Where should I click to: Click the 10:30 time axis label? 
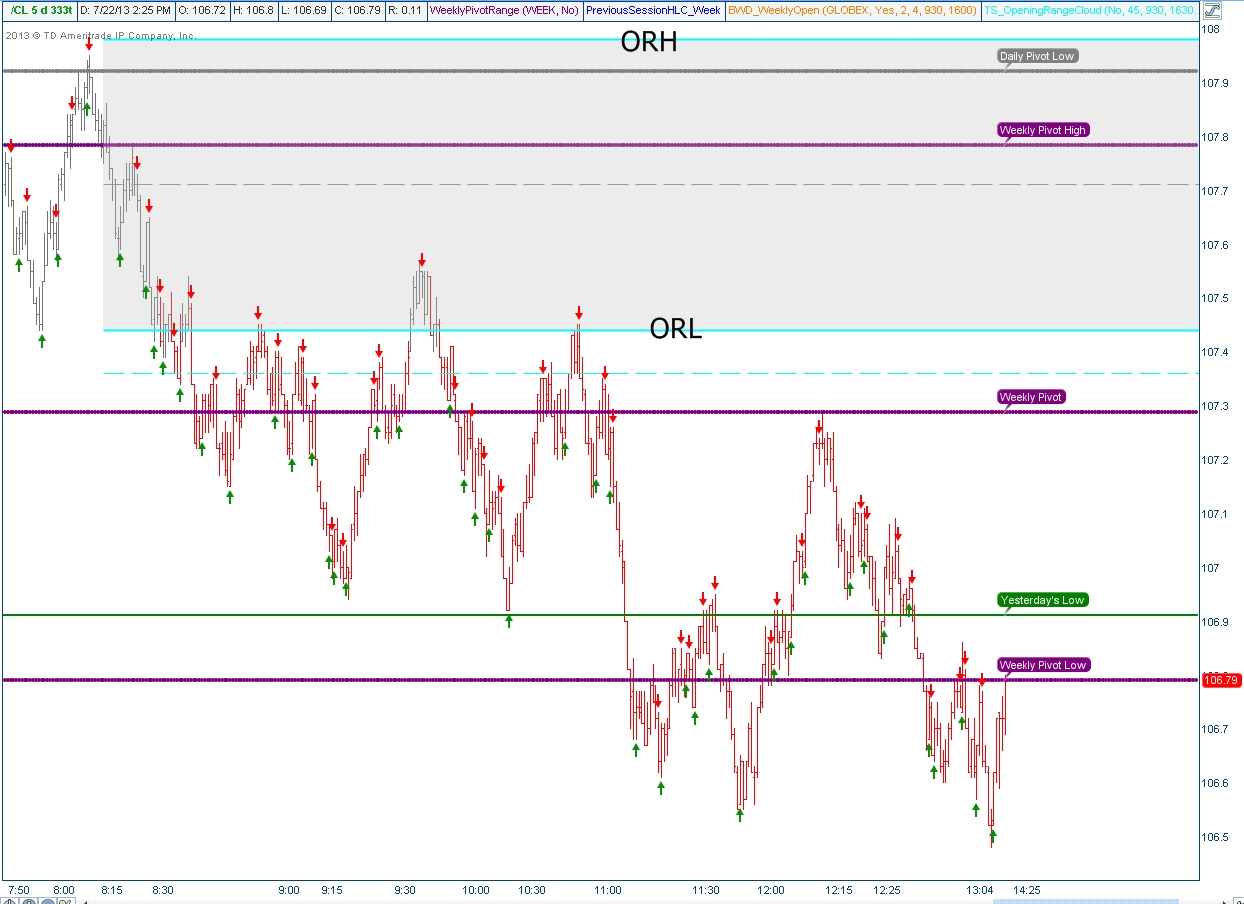[532, 890]
